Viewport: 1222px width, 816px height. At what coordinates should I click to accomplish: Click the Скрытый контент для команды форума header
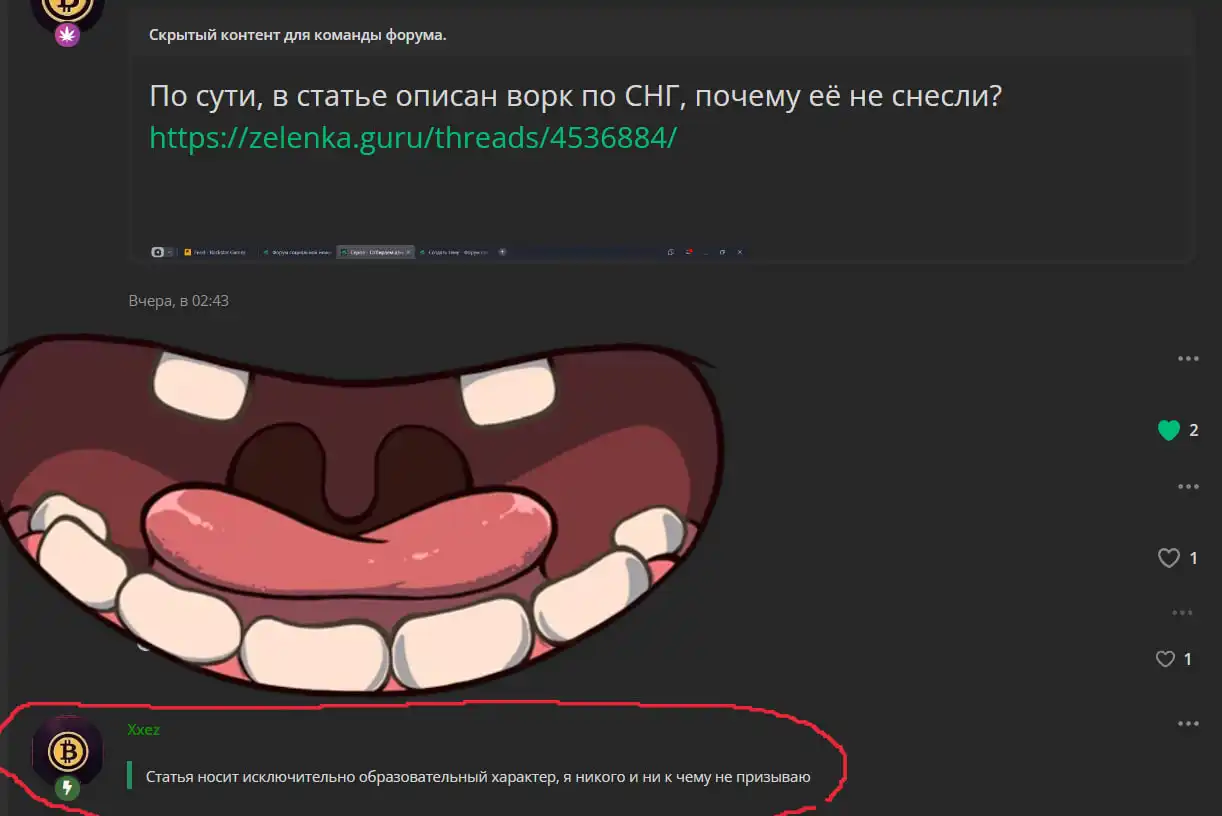tap(298, 35)
